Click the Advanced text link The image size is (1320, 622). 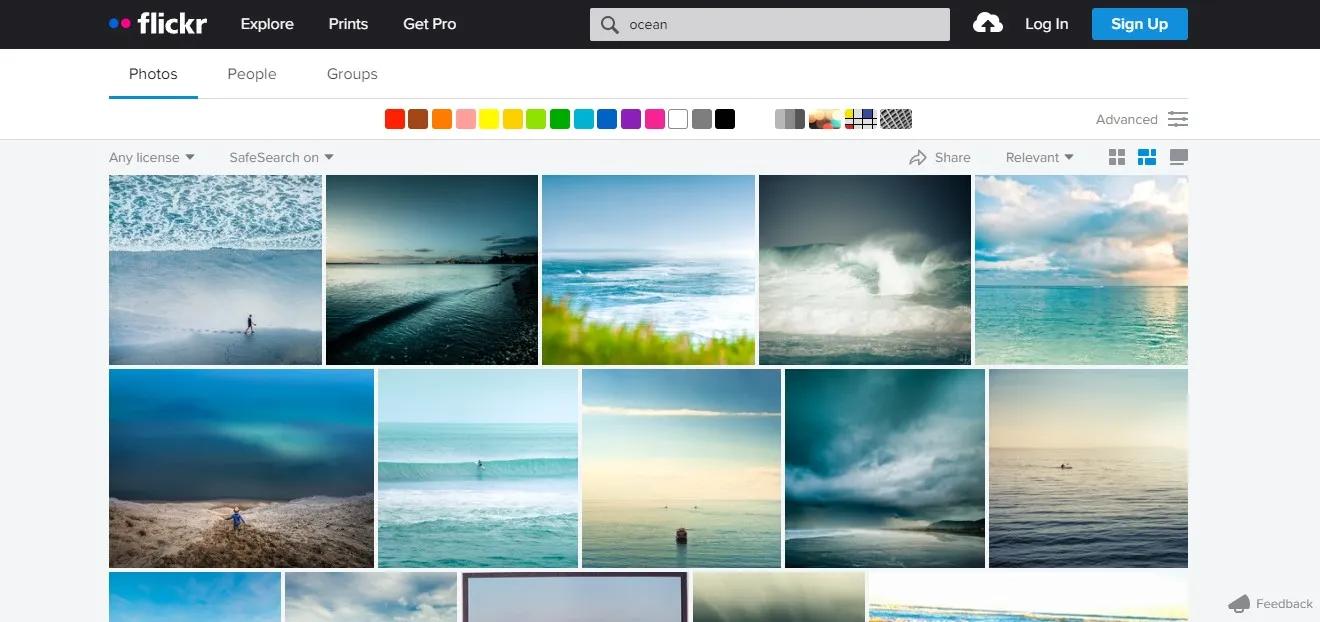(x=1126, y=119)
